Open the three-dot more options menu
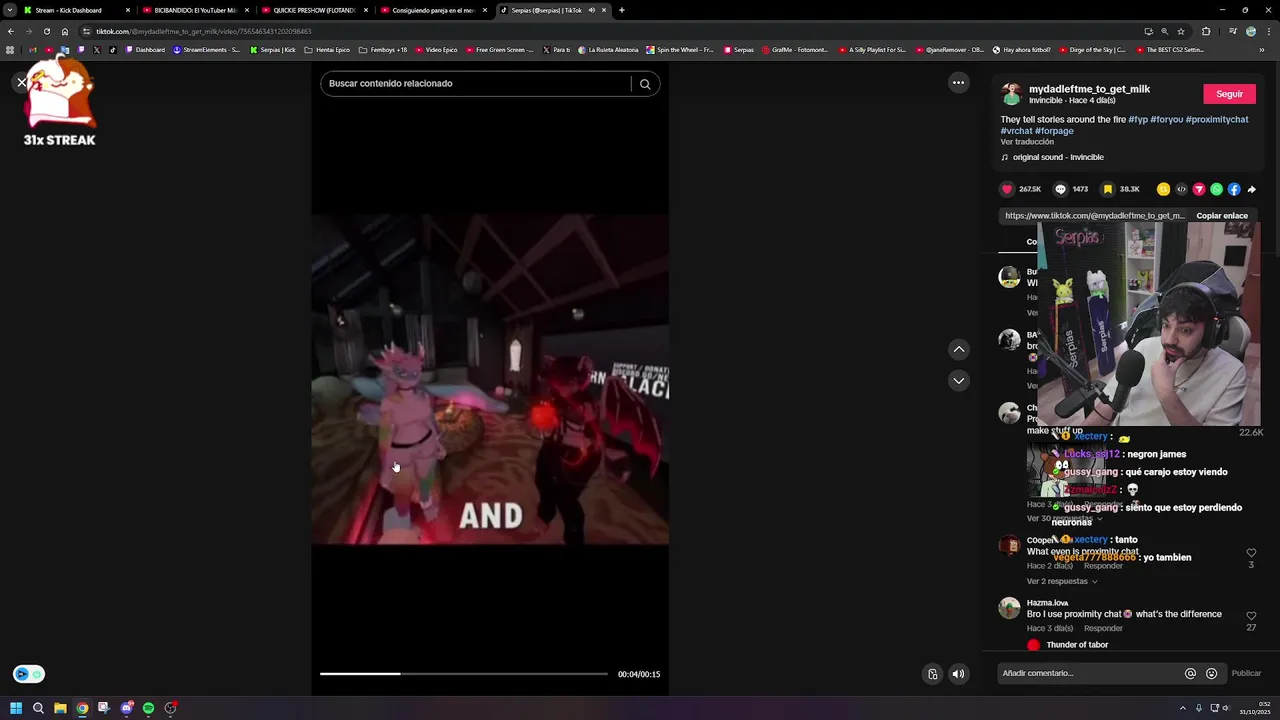 pos(958,83)
